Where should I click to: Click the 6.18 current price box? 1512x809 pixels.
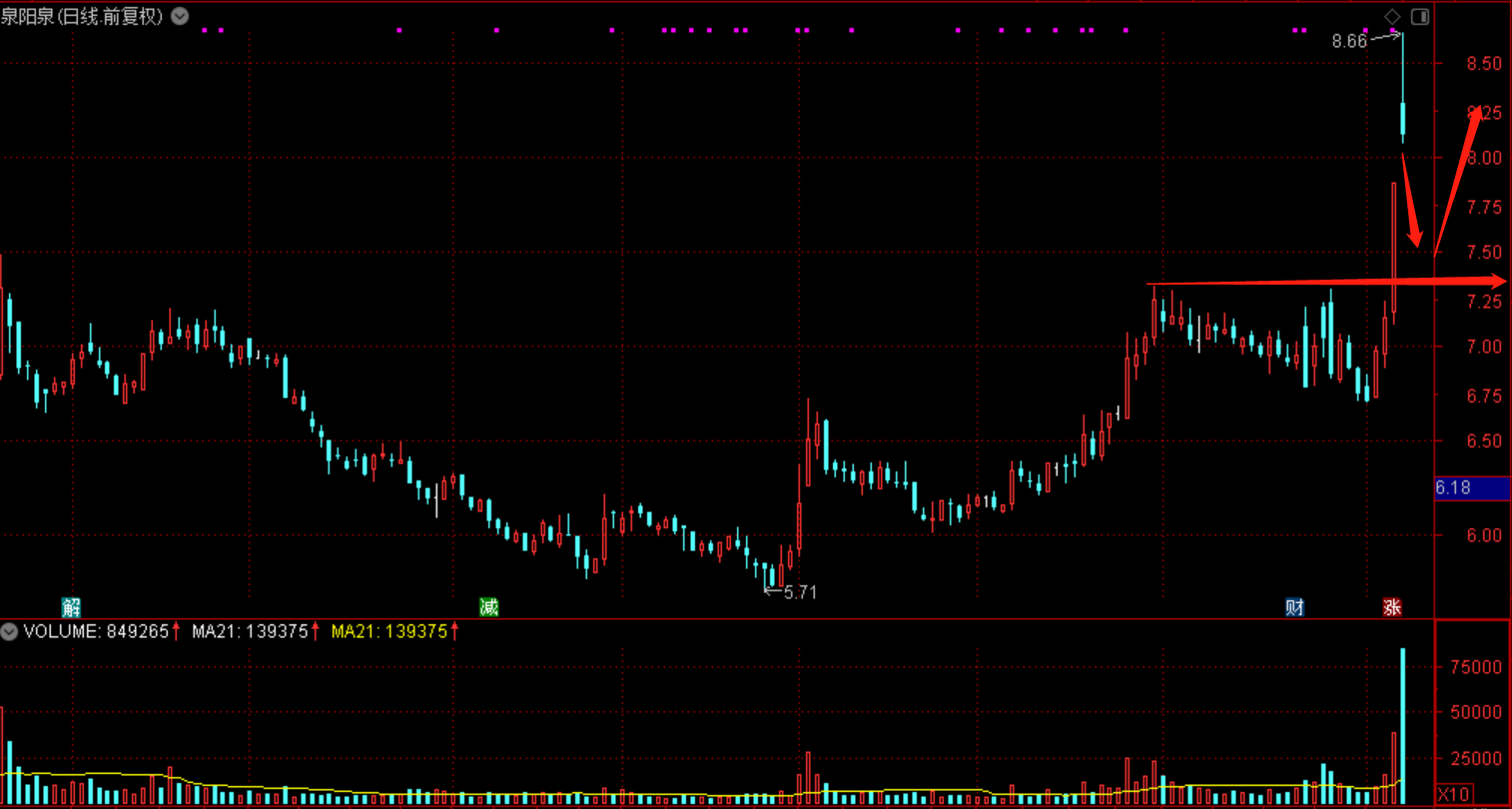pyautogui.click(x=1471, y=487)
